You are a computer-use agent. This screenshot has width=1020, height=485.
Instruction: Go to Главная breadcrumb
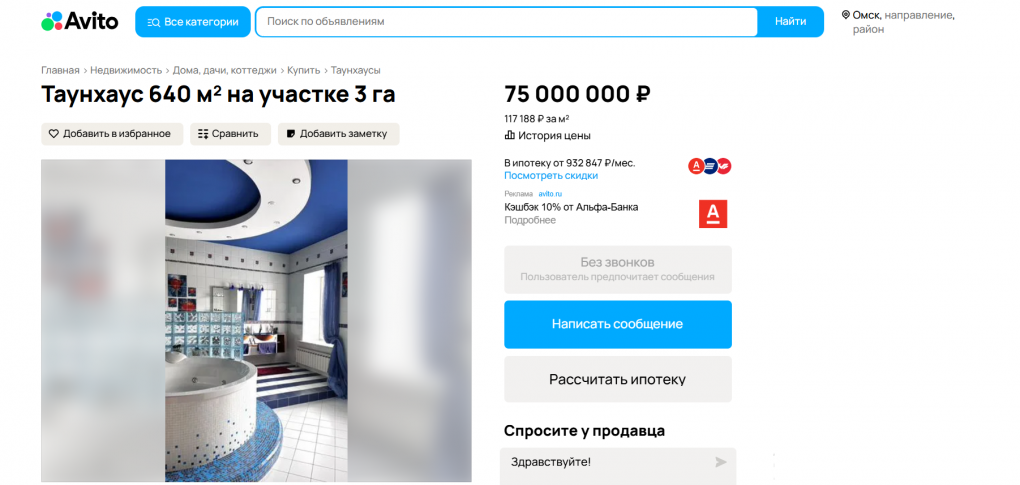pos(60,70)
